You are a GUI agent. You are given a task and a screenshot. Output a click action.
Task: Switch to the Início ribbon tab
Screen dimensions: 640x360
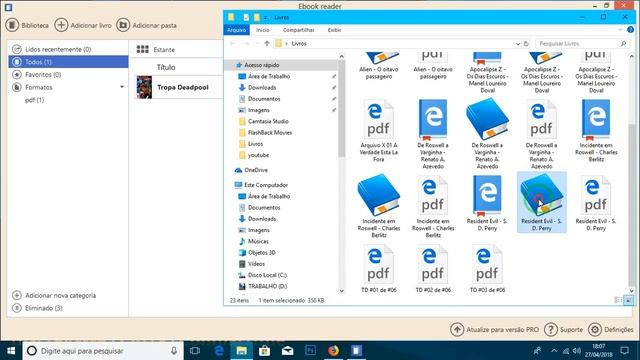262,30
